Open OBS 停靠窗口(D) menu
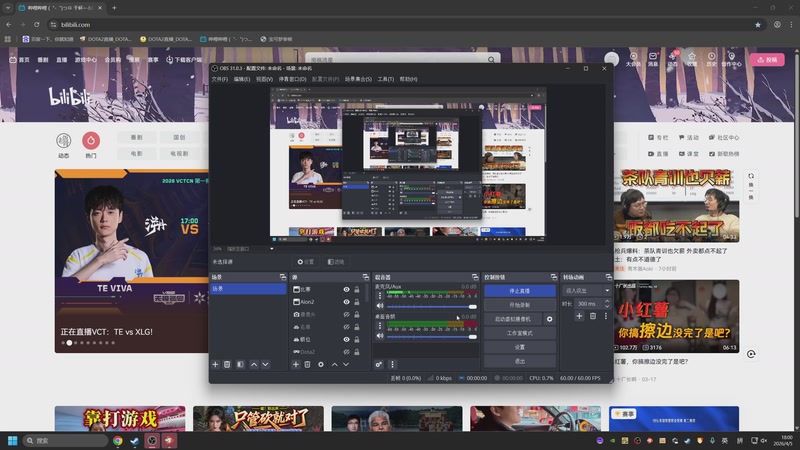Screen dimensions: 800x450 (292, 79)
